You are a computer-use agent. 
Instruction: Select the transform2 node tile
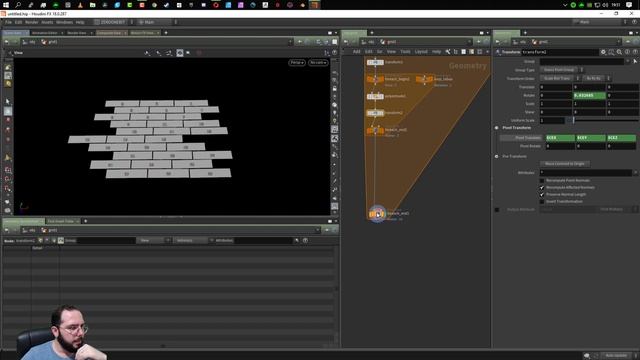(375, 113)
